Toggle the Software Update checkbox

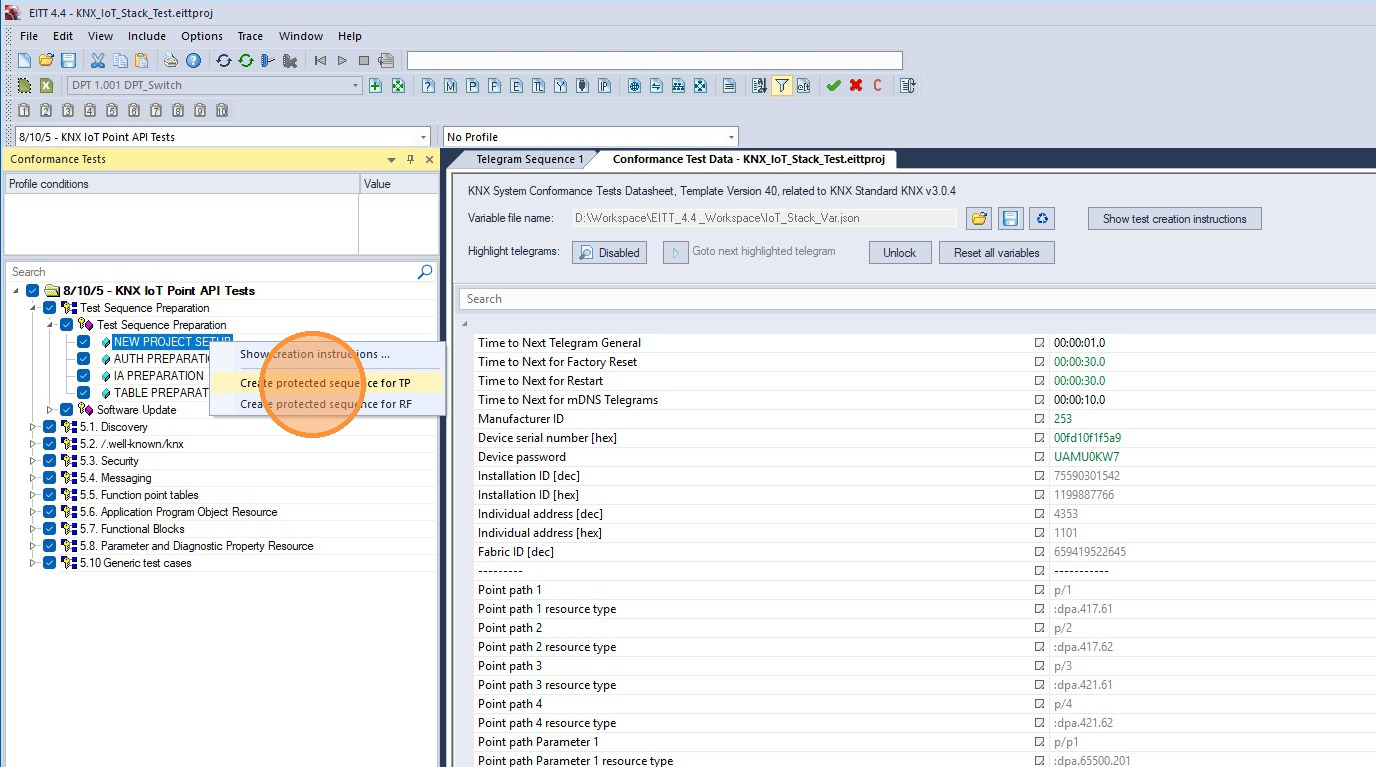coord(66,410)
